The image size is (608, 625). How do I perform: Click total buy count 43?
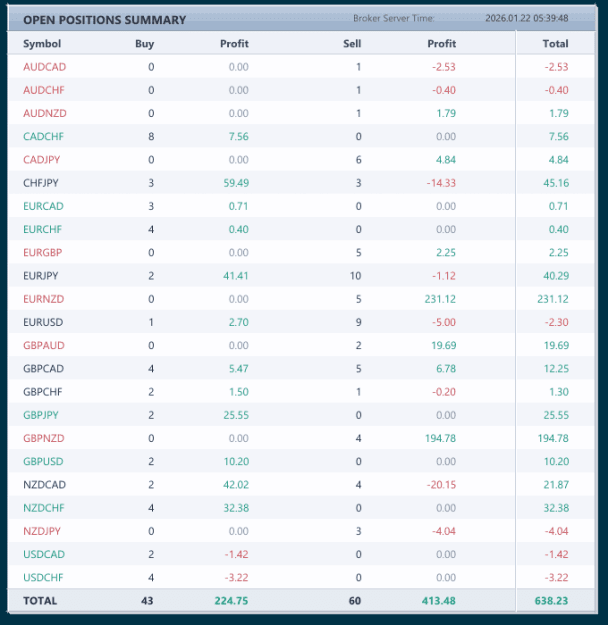(x=147, y=601)
